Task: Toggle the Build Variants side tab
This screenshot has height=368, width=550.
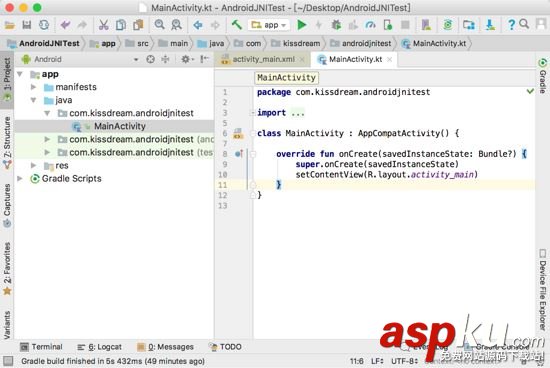Action: click(x=7, y=325)
